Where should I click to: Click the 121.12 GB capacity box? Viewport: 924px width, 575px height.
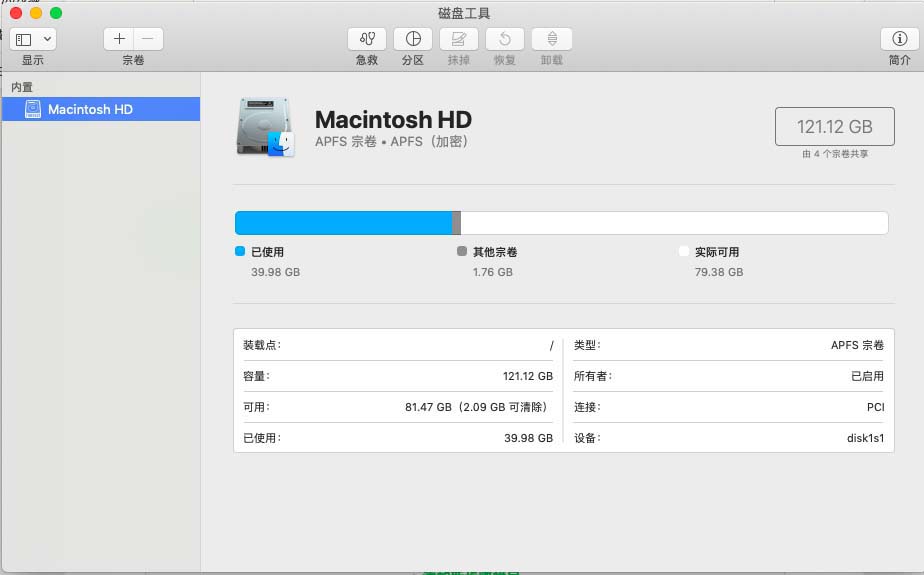(834, 126)
